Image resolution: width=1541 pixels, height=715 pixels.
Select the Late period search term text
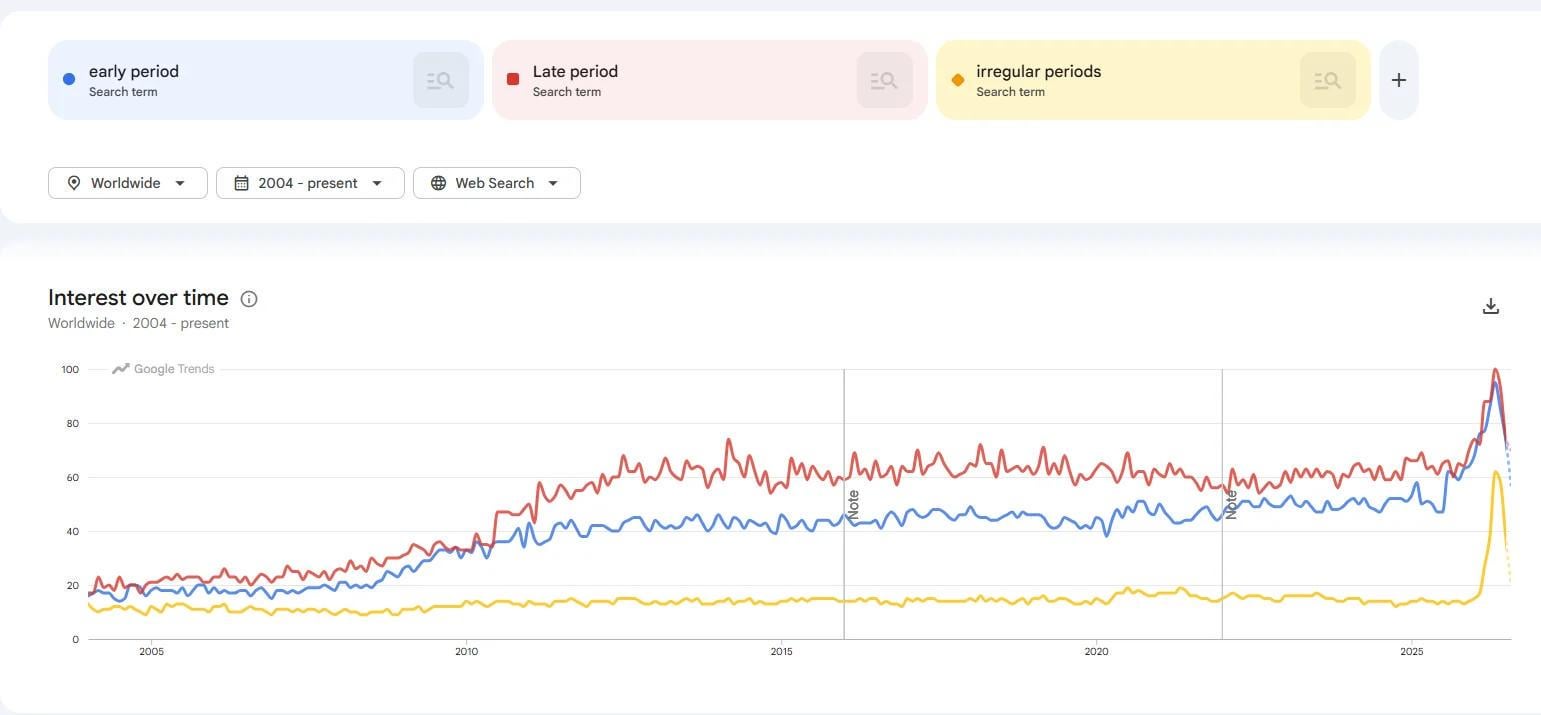click(575, 71)
